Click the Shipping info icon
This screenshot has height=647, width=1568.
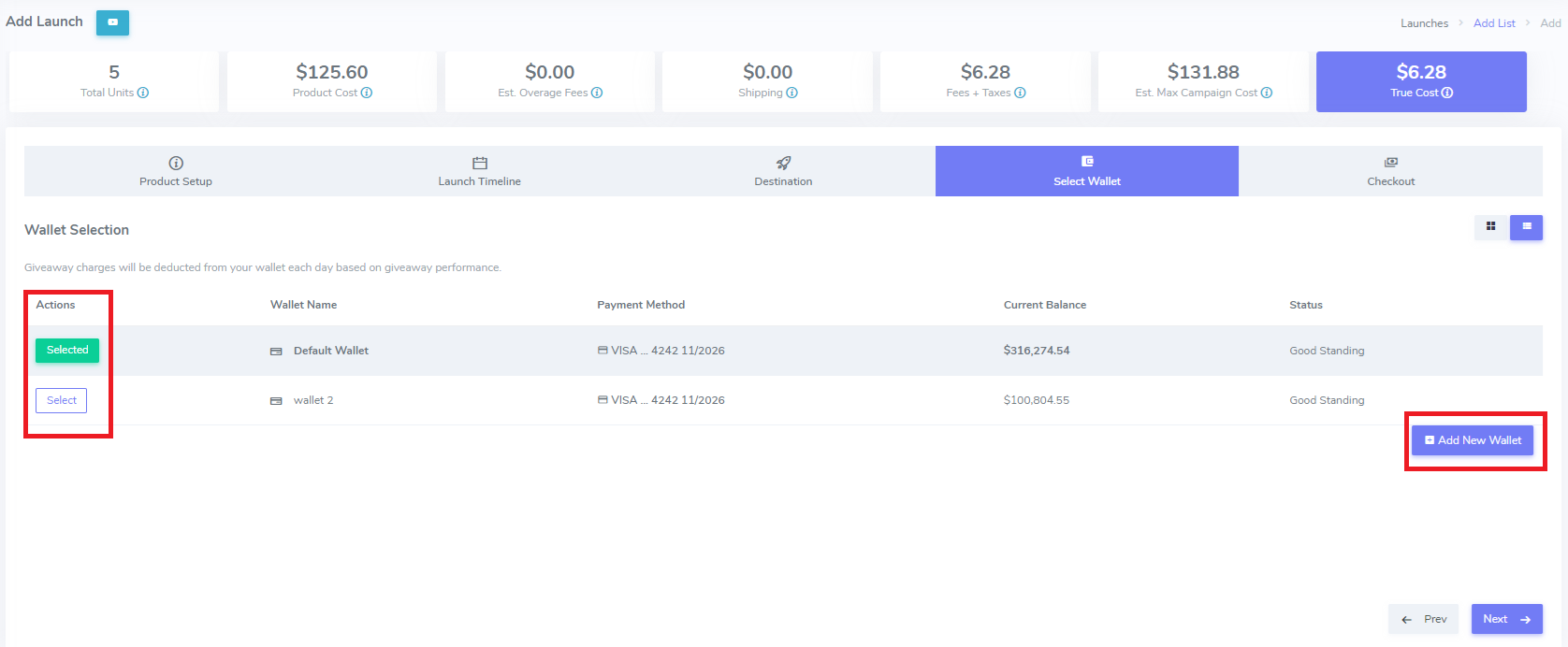(x=791, y=93)
